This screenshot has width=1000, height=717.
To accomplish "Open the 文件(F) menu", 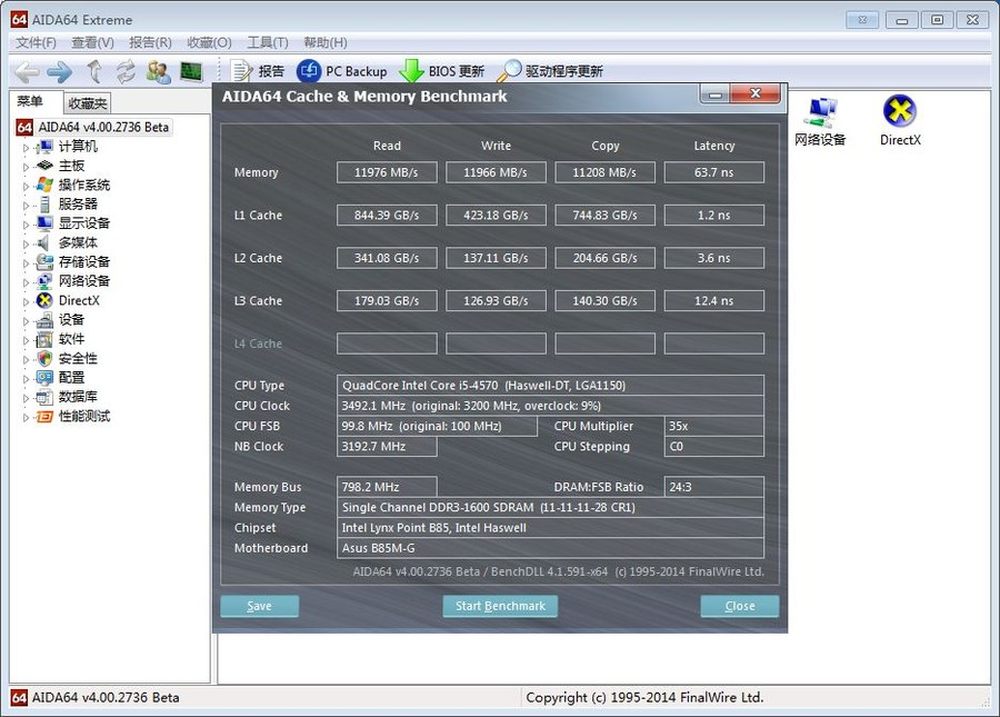I will coord(36,43).
